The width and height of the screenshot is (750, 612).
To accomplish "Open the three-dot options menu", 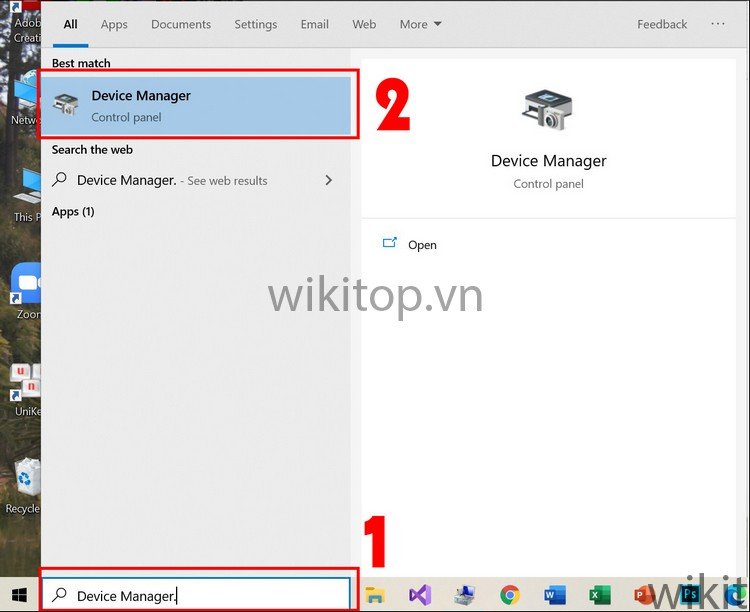I will coord(718,24).
